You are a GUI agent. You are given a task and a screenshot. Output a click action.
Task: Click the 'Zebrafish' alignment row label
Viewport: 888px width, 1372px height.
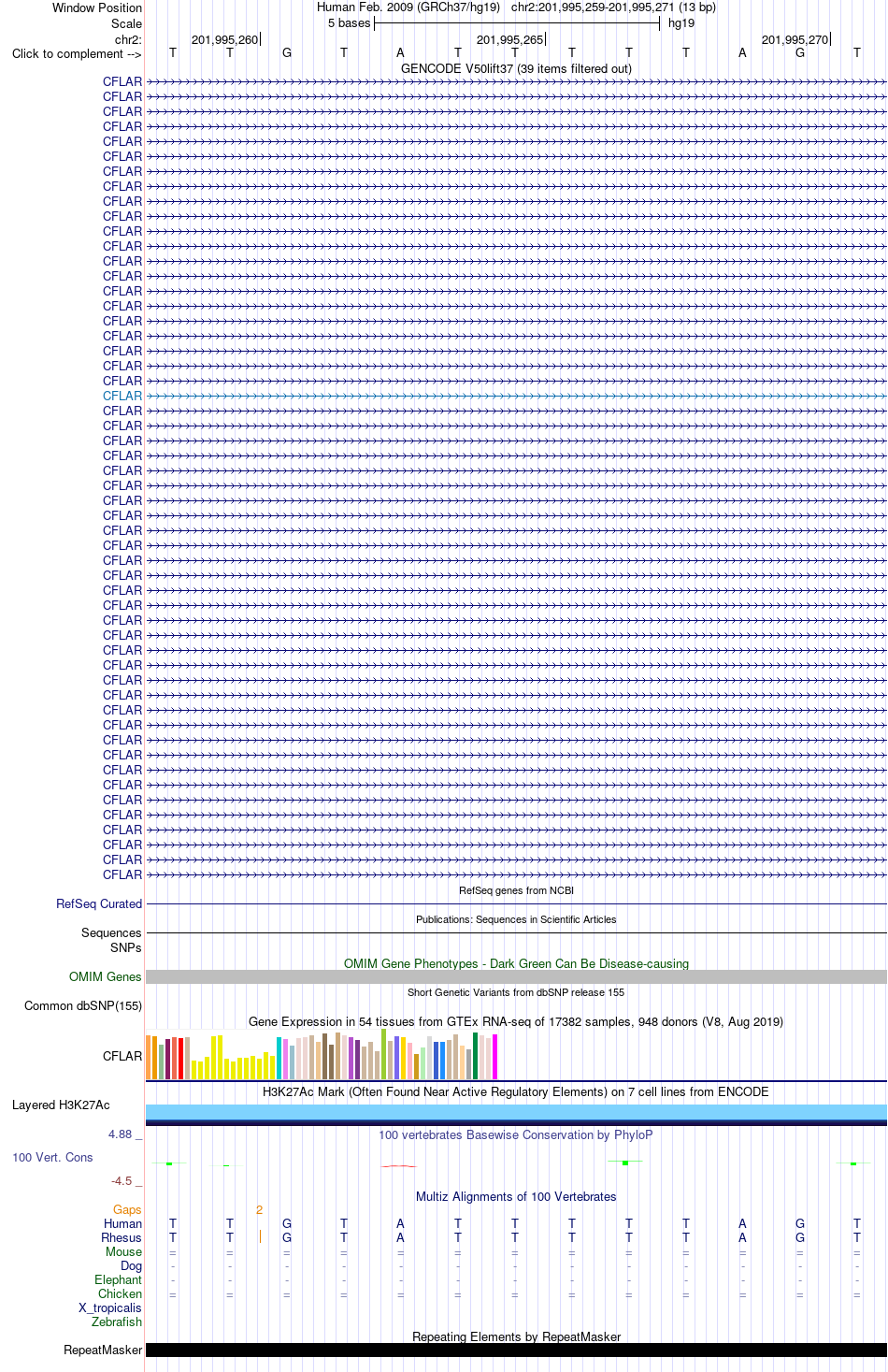[117, 1321]
